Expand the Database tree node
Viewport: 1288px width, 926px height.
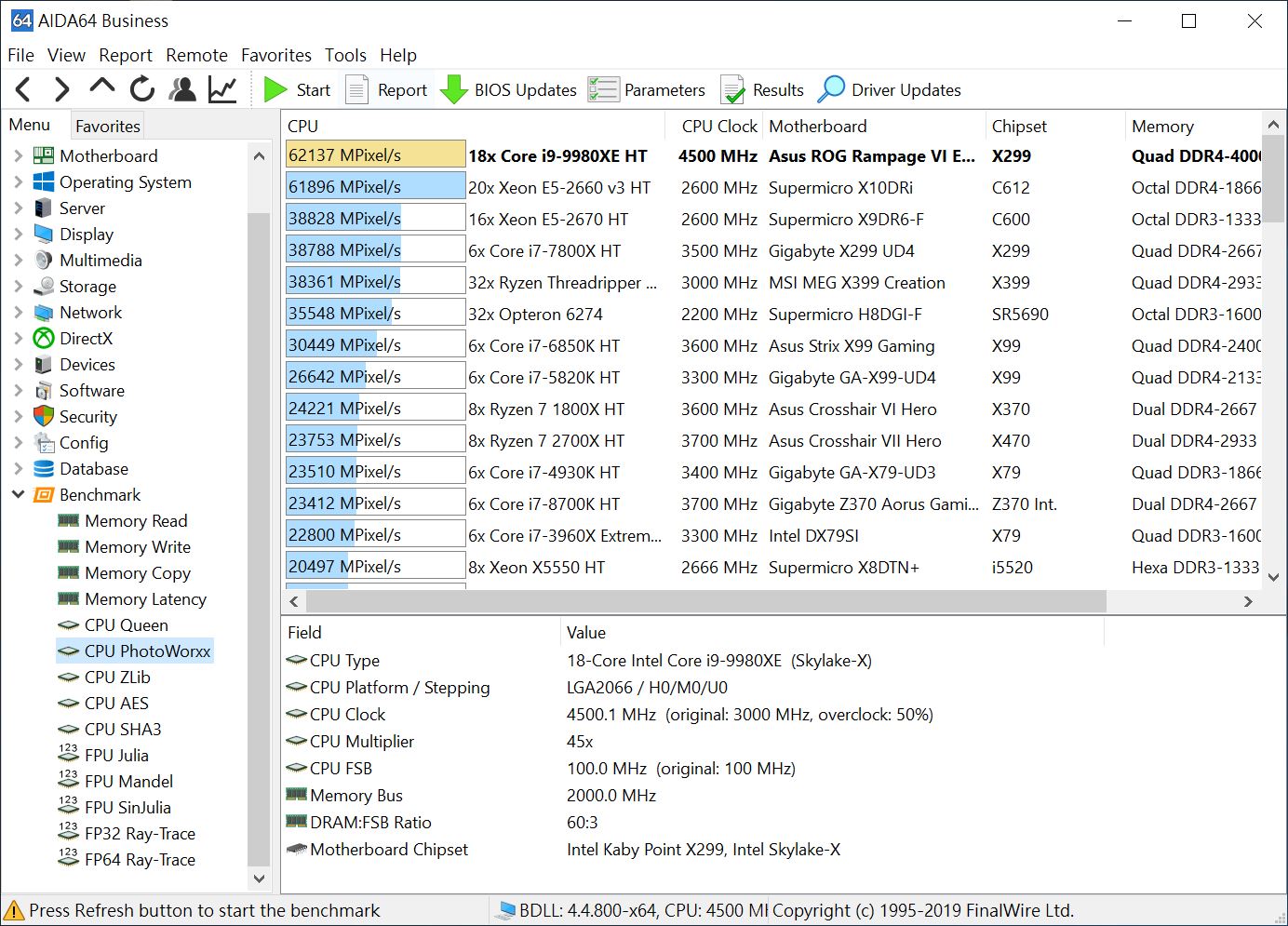18,468
